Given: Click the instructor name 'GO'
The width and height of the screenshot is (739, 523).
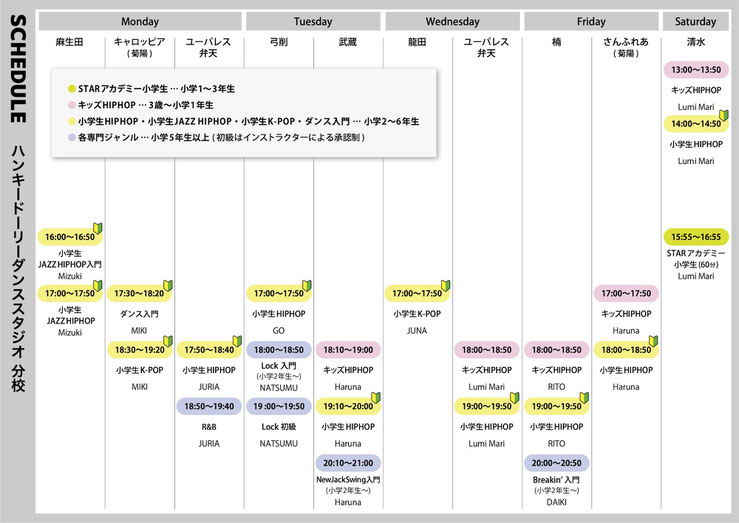Looking at the screenshot, I should pyautogui.click(x=279, y=331).
